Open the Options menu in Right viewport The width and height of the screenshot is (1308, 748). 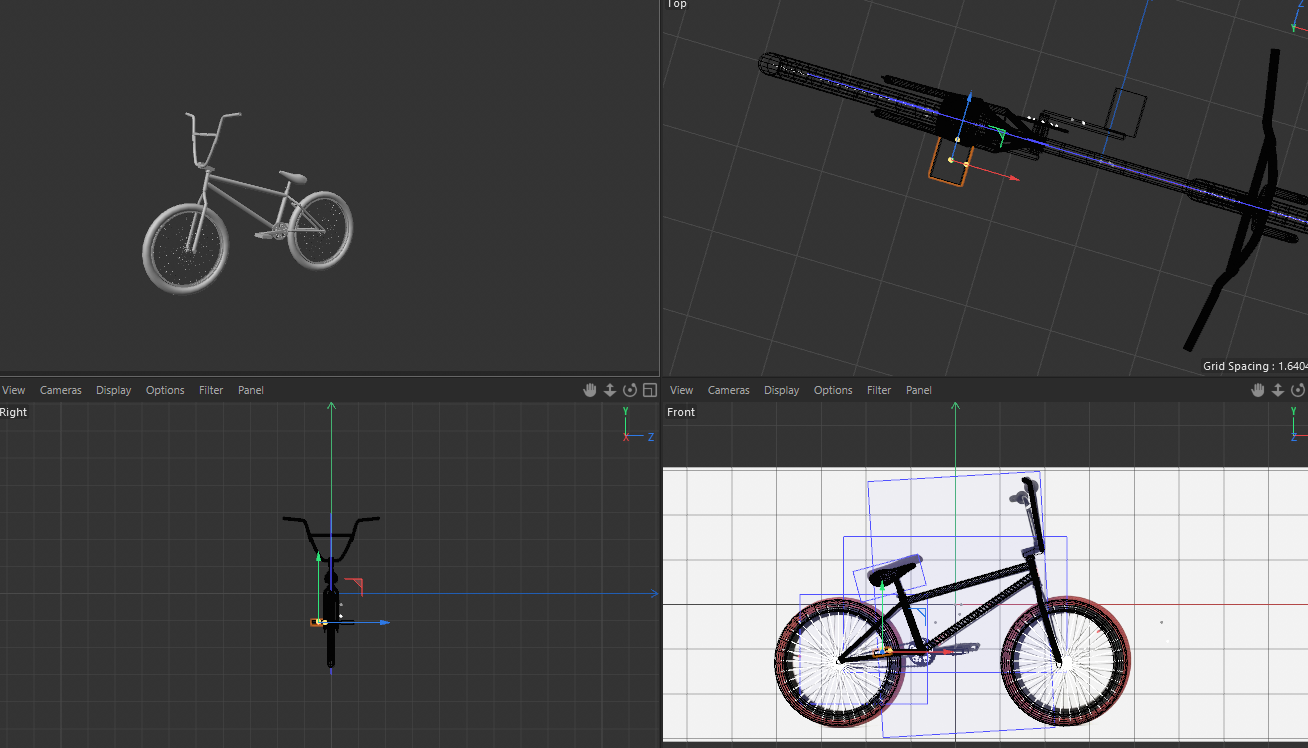point(165,390)
